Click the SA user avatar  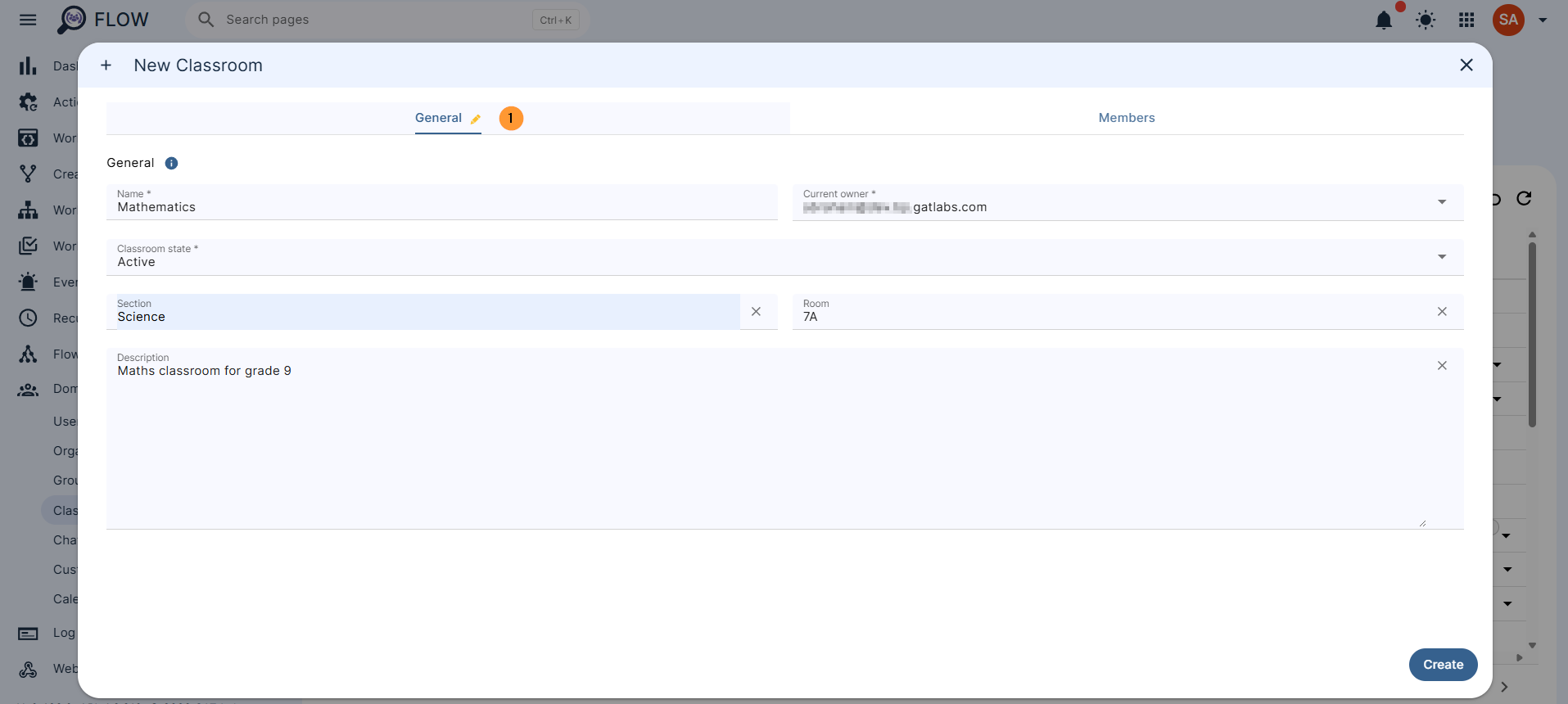tap(1508, 20)
